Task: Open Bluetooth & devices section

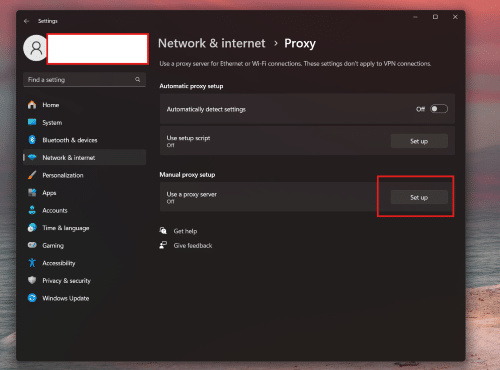Action: point(84,140)
